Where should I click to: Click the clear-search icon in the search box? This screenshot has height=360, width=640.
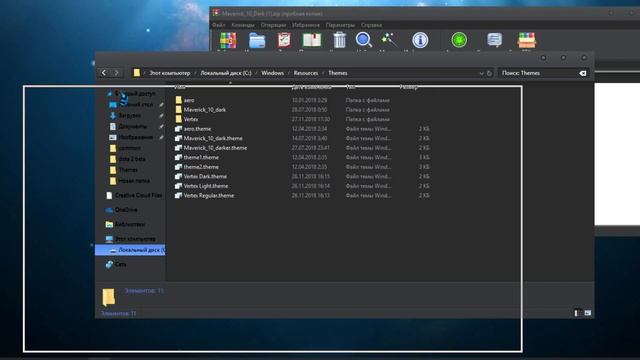(582, 73)
